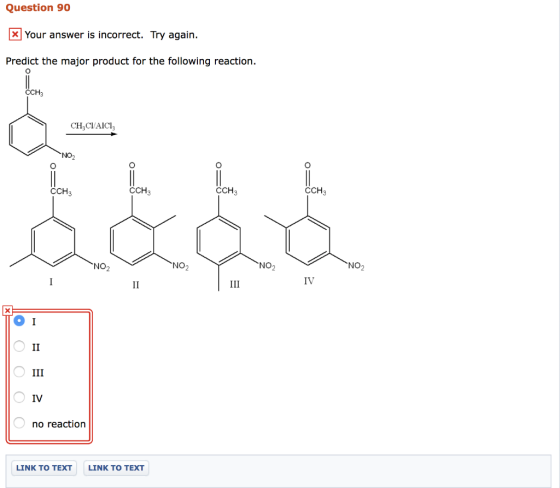This screenshot has height=488, width=560.
Task: Select radio option IV
Action: [x=19, y=397]
